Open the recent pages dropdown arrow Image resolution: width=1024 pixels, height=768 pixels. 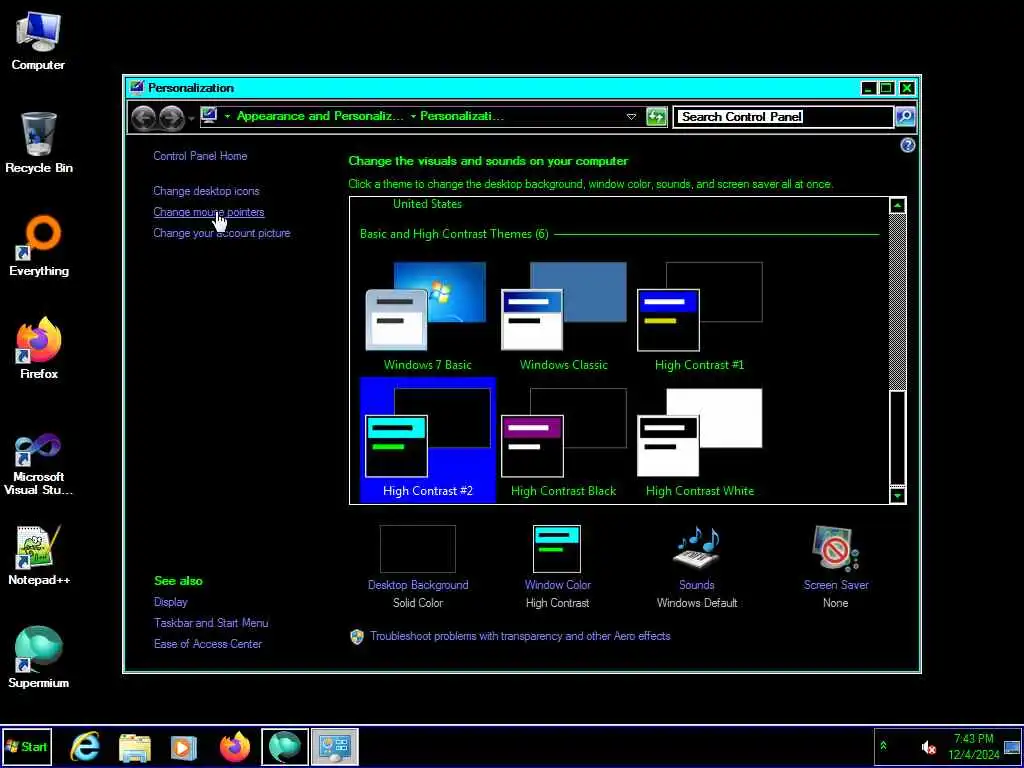(x=191, y=118)
